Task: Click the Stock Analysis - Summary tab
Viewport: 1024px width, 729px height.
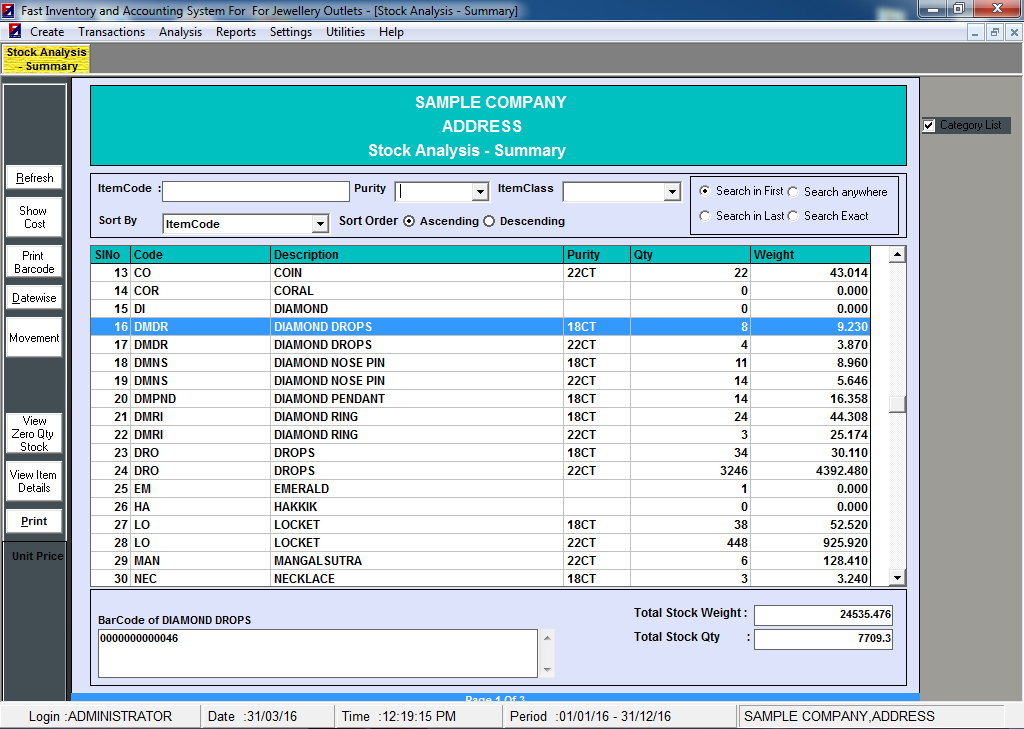Action: [47, 59]
